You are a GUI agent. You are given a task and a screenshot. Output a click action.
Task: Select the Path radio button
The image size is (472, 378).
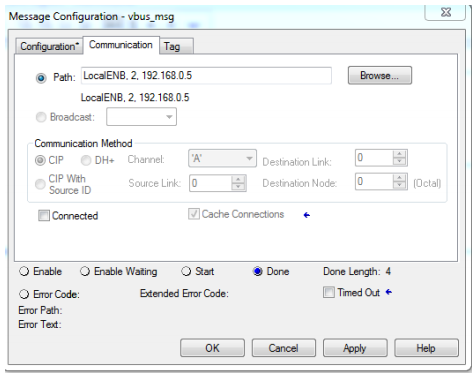click(41, 78)
